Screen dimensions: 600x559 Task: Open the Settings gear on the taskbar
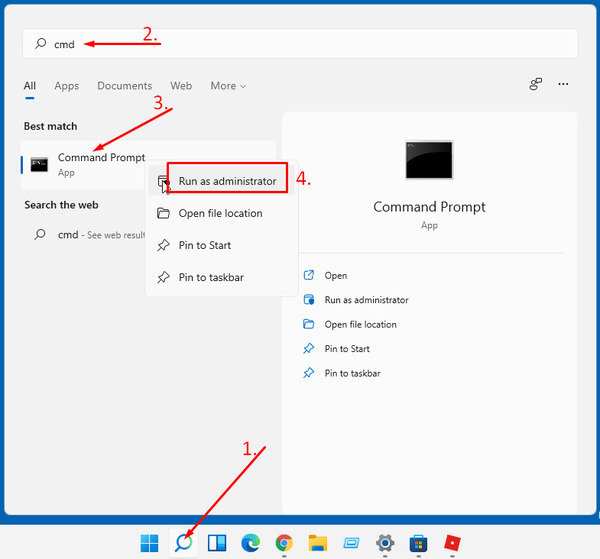[x=385, y=543]
